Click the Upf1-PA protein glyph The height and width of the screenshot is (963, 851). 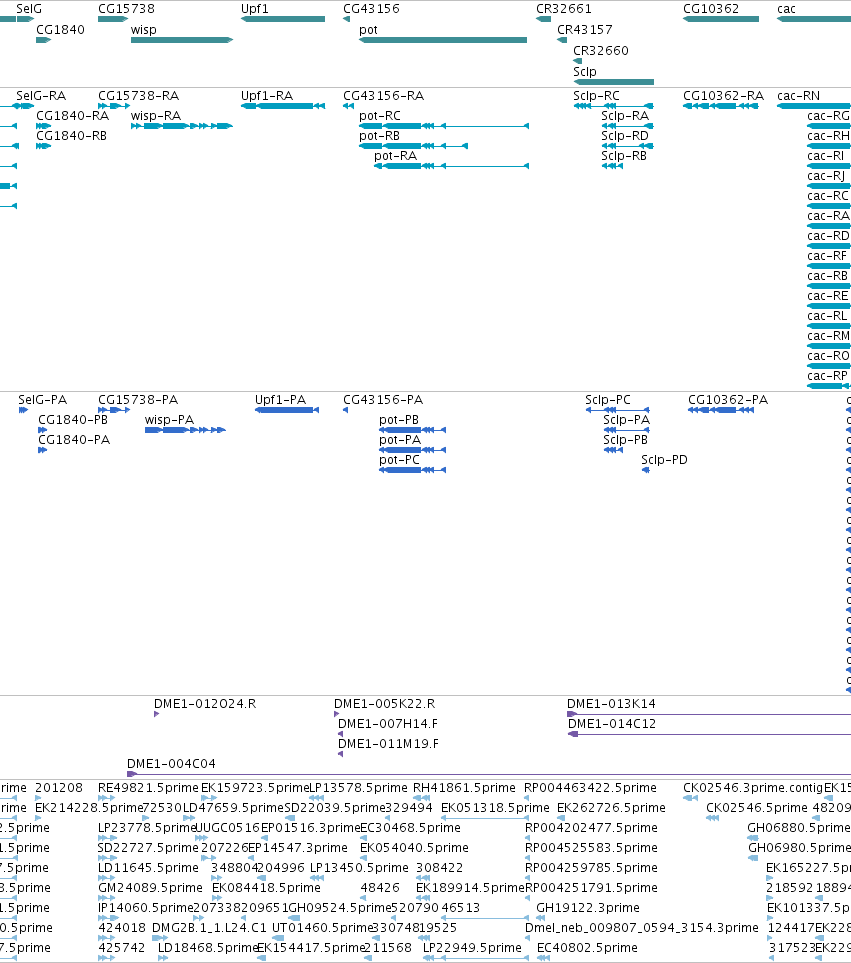point(287,410)
